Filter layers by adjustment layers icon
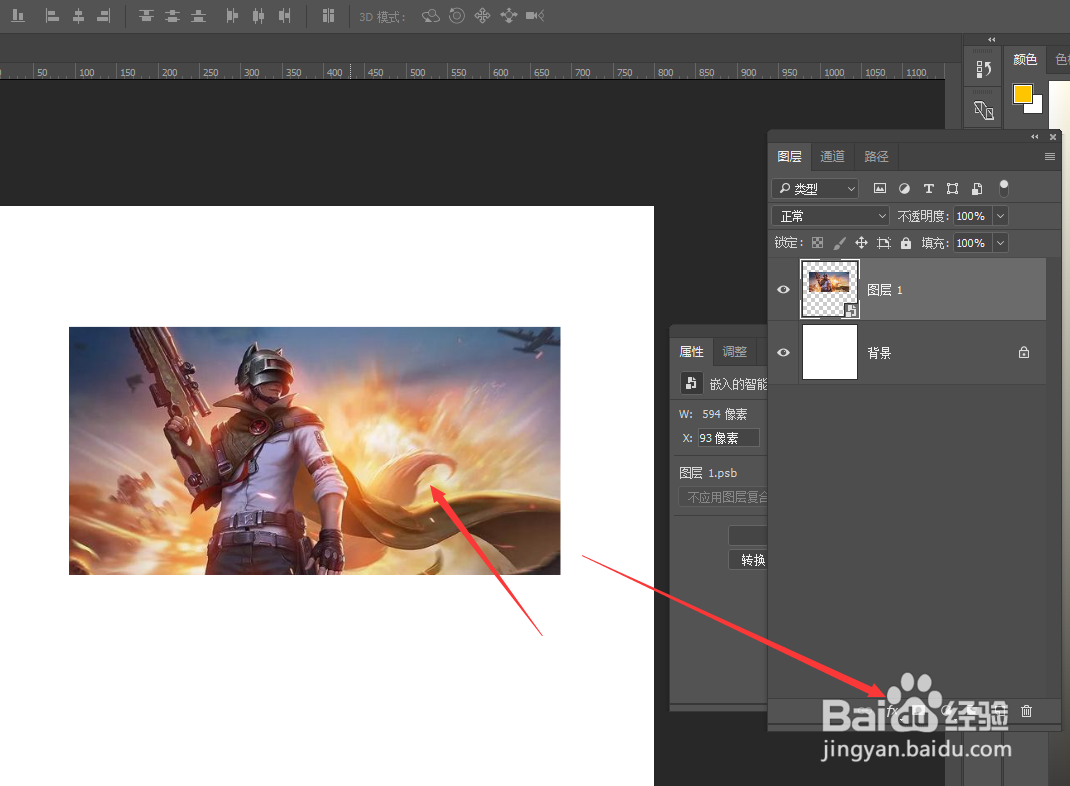The image size is (1070, 786). [x=904, y=188]
